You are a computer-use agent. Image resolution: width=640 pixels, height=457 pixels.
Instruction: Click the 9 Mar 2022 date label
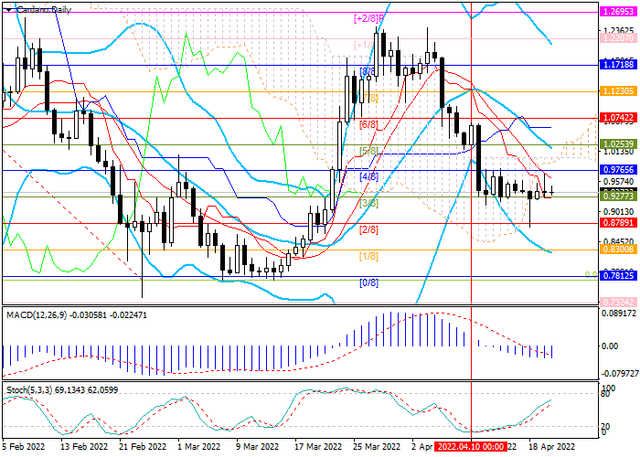(258, 446)
